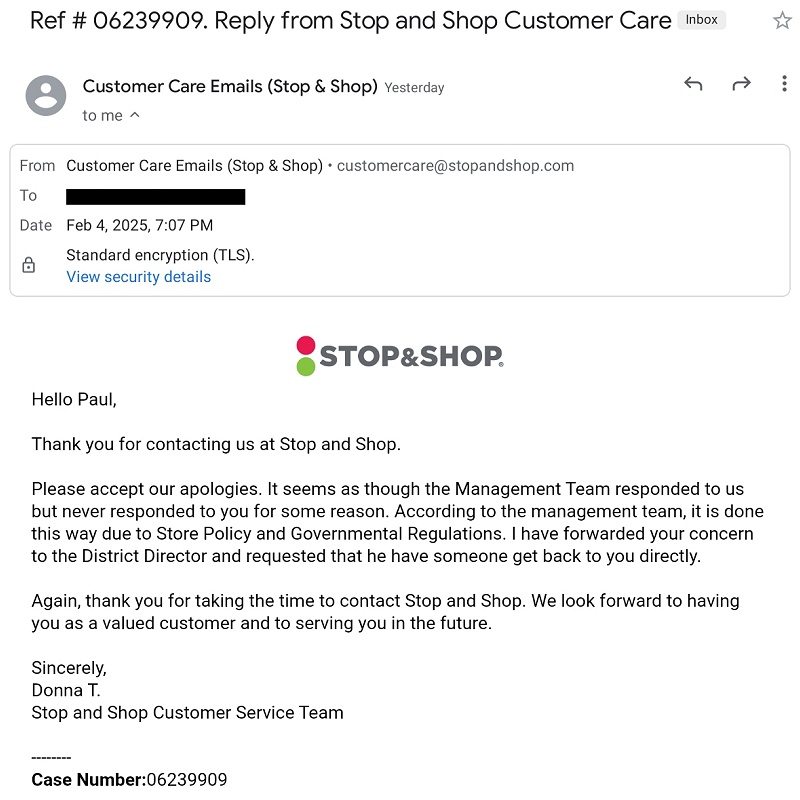Viewport: 800px width, 800px height.
Task: Click the lock encryption icon
Action: [x=29, y=265]
